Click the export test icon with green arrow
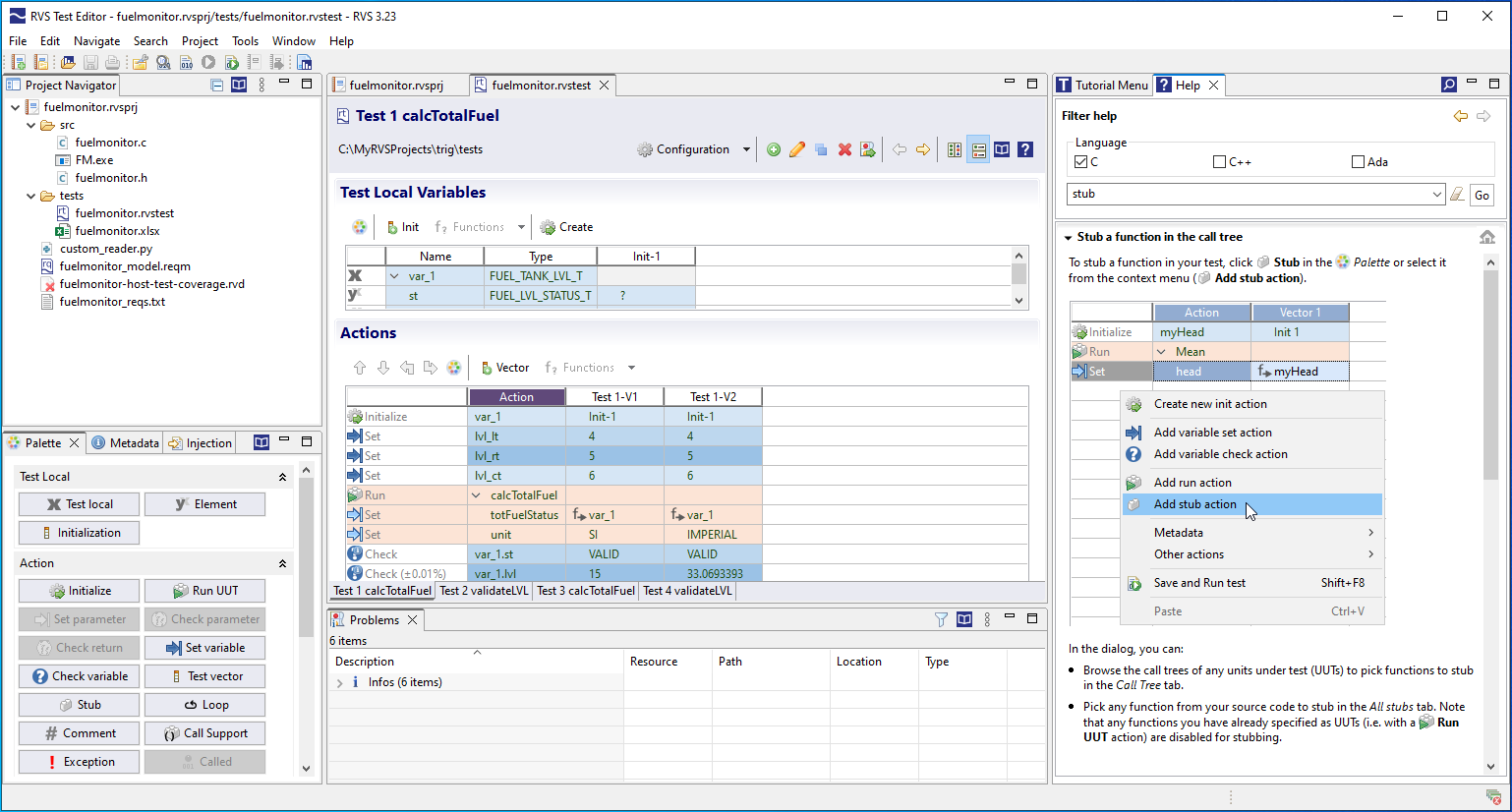Image resolution: width=1512 pixels, height=812 pixels. 868,149
